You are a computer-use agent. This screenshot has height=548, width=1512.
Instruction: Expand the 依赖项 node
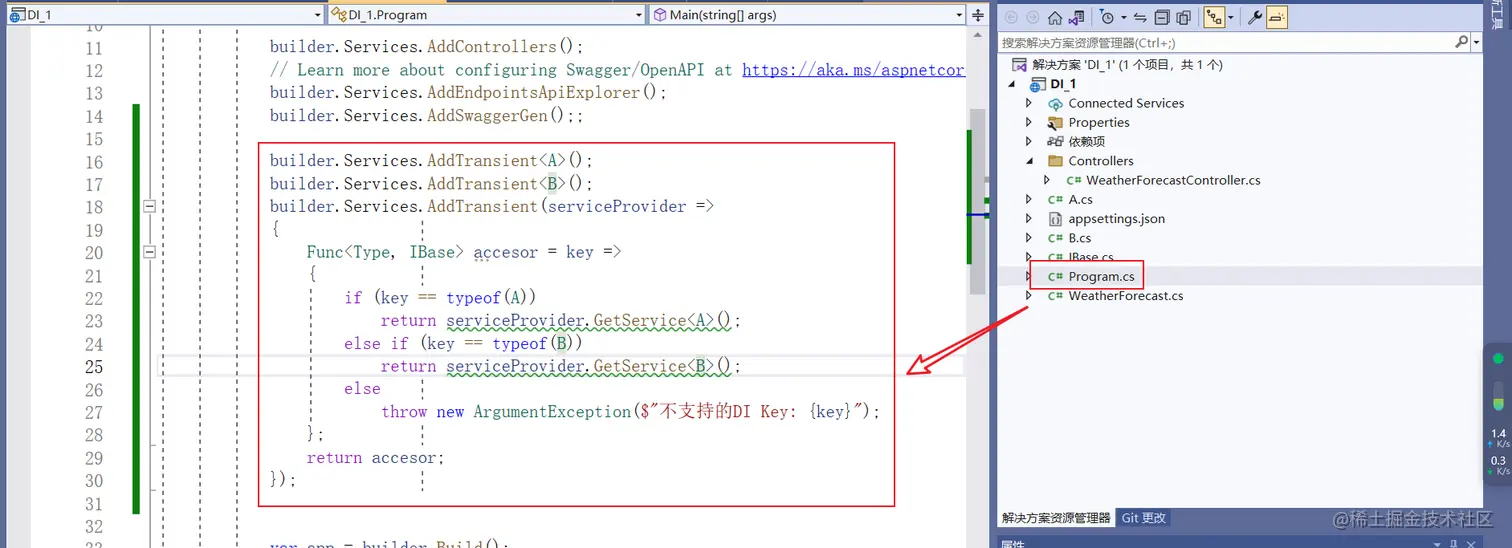(1029, 141)
